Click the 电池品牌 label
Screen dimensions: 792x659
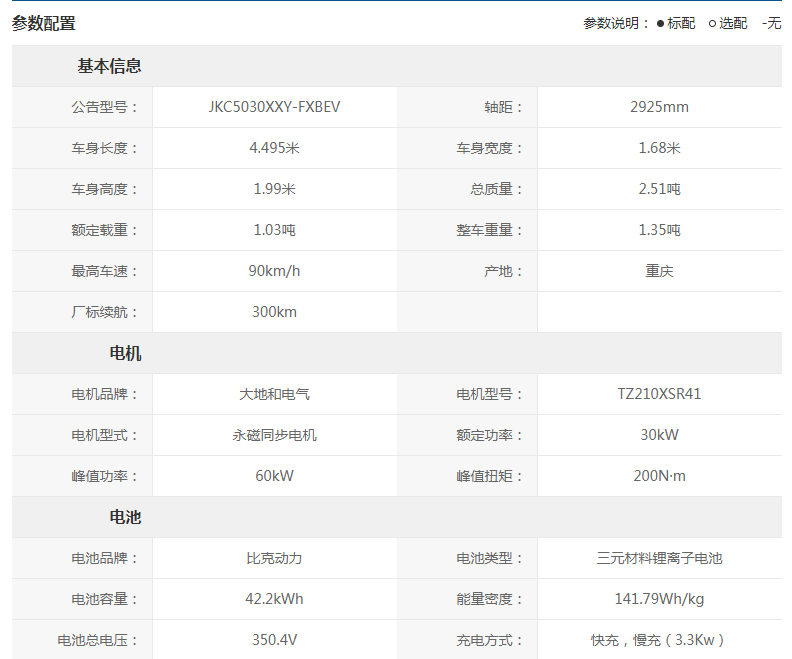point(105,558)
